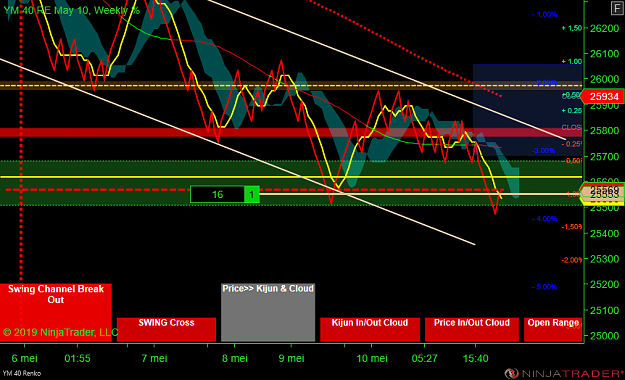Image resolution: width=625 pixels, height=380 pixels.
Task: Click the Open Range signal box
Action: coord(553,329)
